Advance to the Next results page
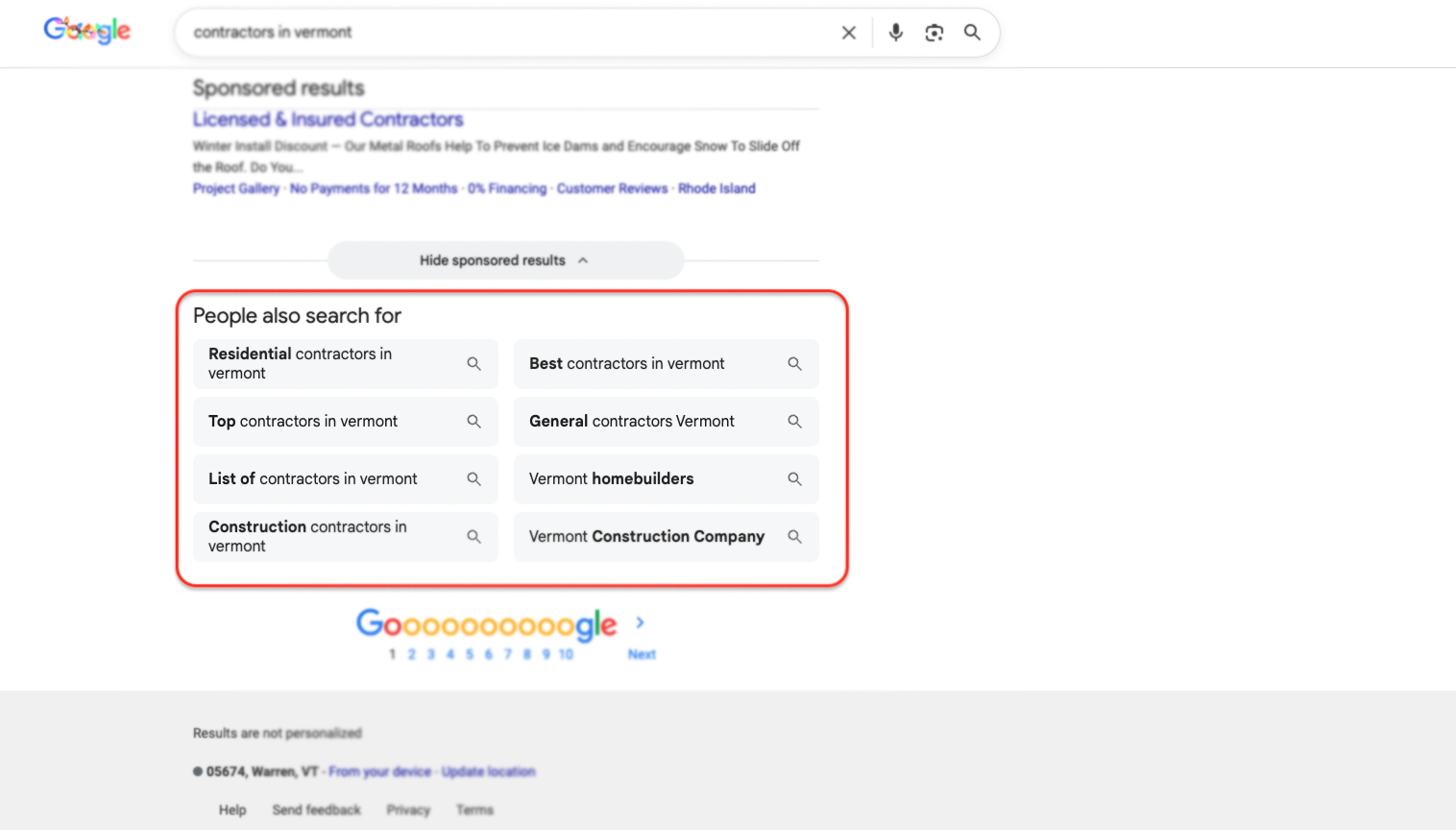1456x830 pixels. click(641, 653)
